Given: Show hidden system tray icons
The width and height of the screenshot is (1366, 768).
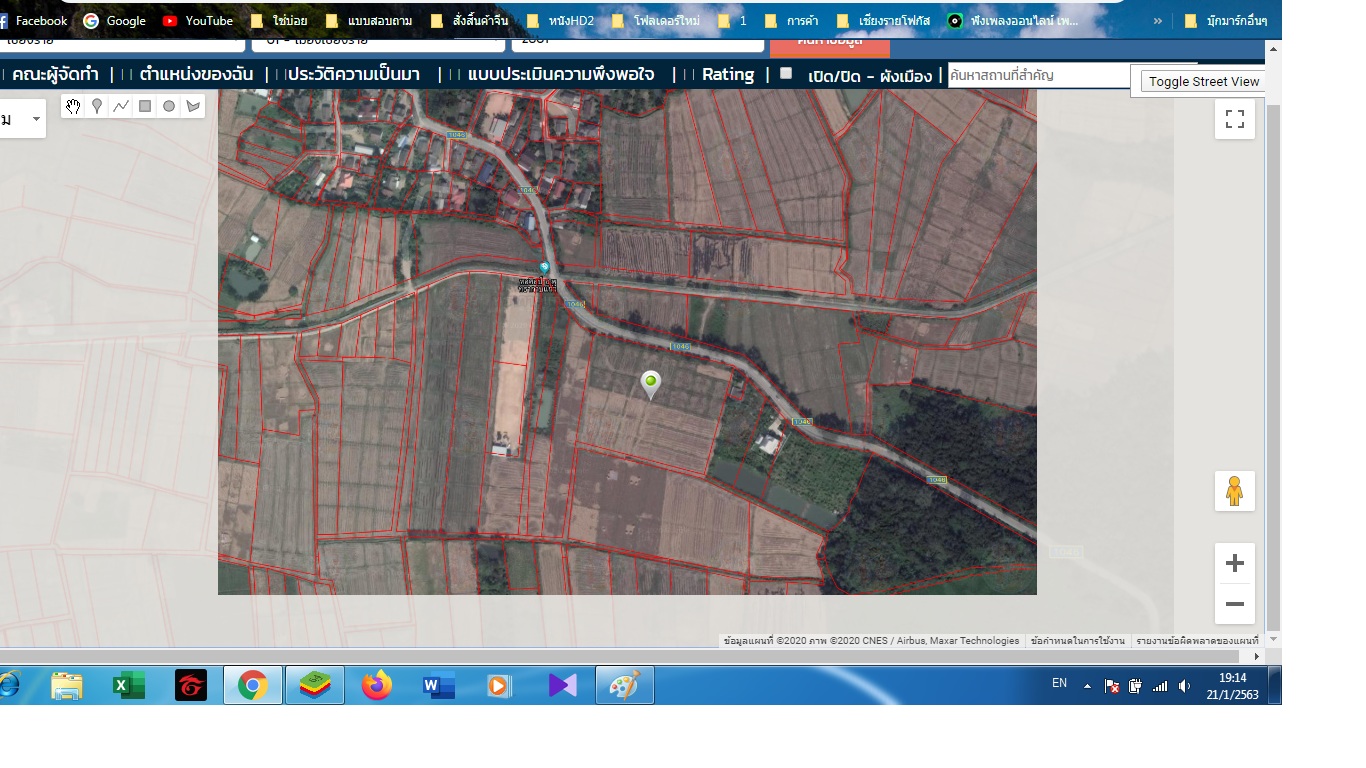Looking at the screenshot, I should coord(1087,686).
